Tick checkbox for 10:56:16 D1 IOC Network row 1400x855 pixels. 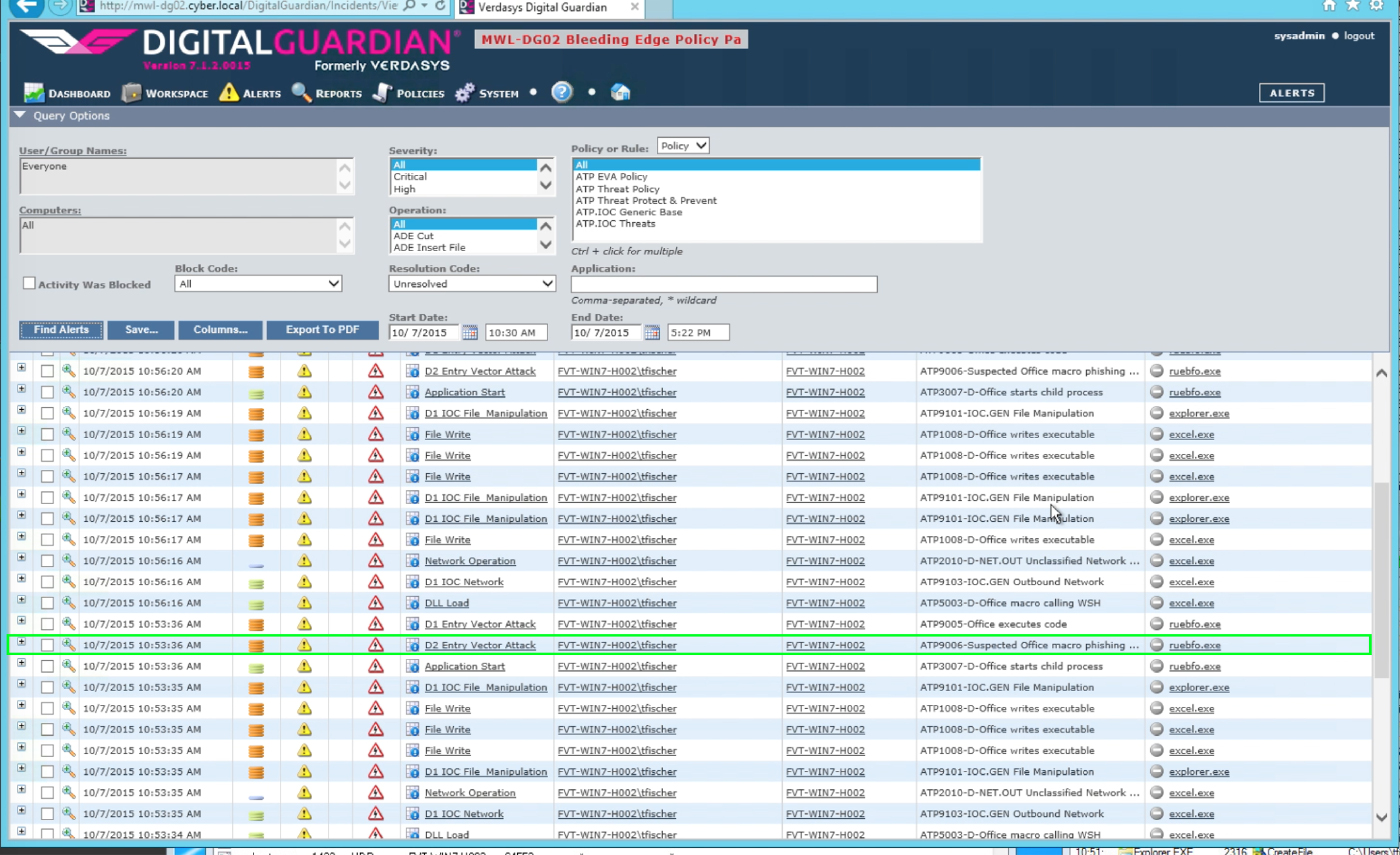[x=47, y=582]
